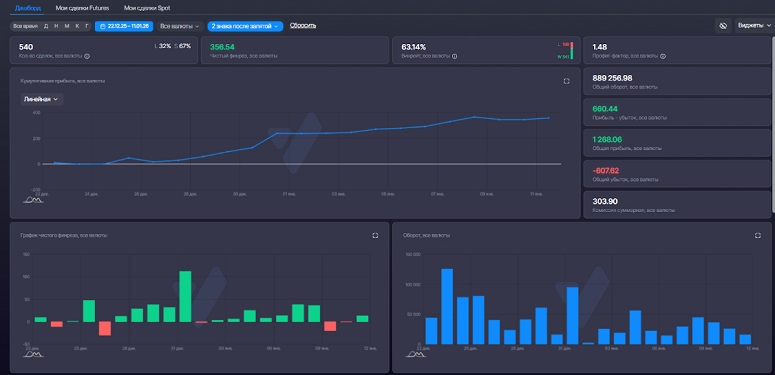Switch period filter to 'Г' (year)
The height and width of the screenshot is (375, 775).
pos(86,26)
